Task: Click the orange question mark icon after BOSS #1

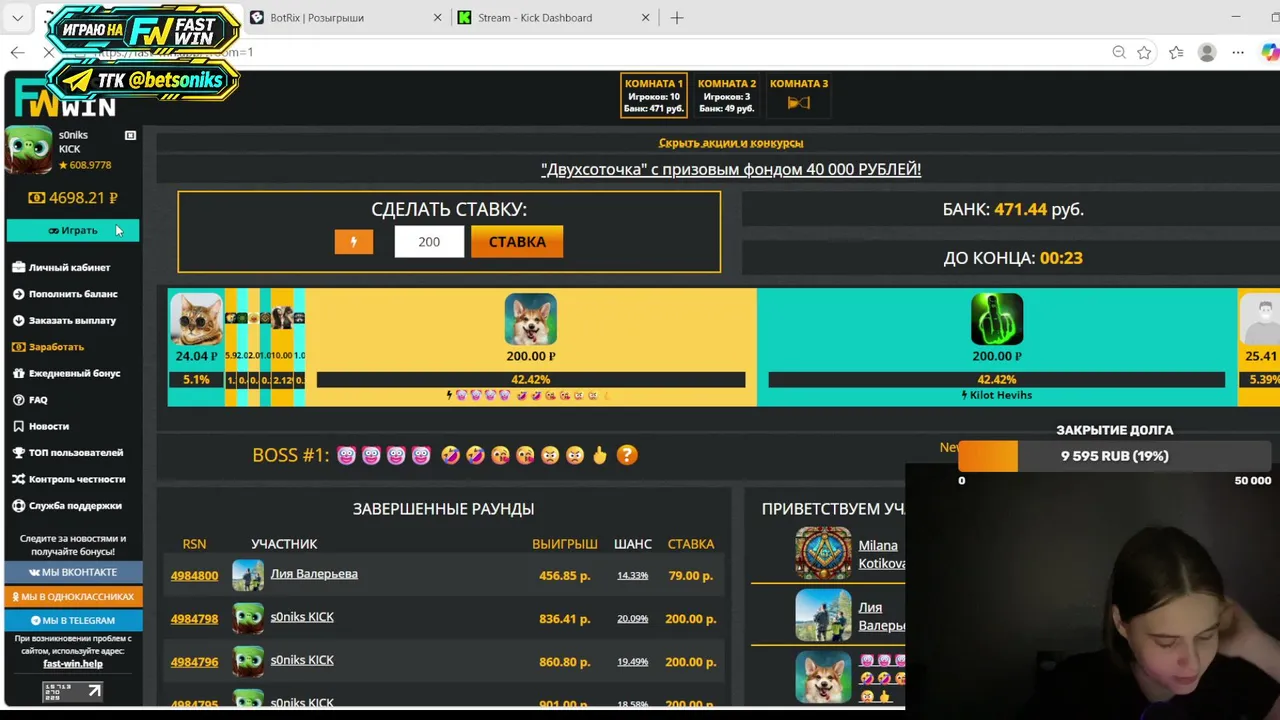Action: (x=627, y=455)
